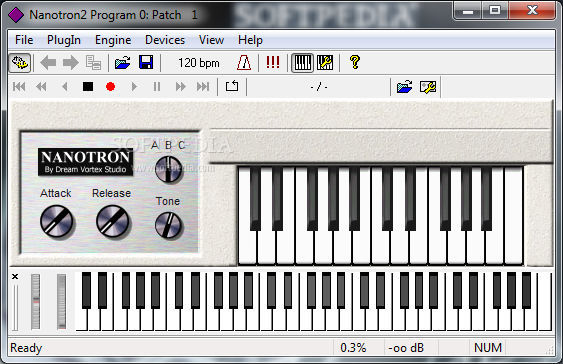This screenshot has height=364, width=563.
Task: Click the '- / -' position display
Action: pyautogui.click(x=319, y=87)
